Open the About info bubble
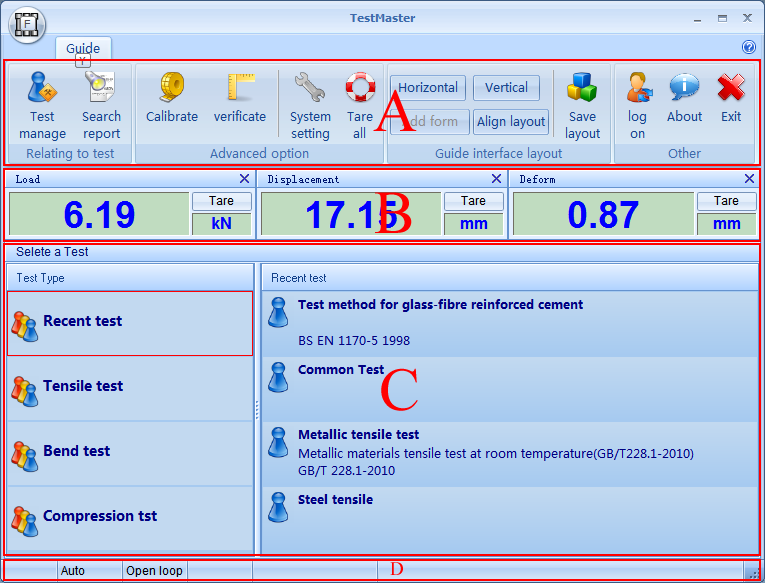Screen dimensions: 765x583 (x=684, y=98)
